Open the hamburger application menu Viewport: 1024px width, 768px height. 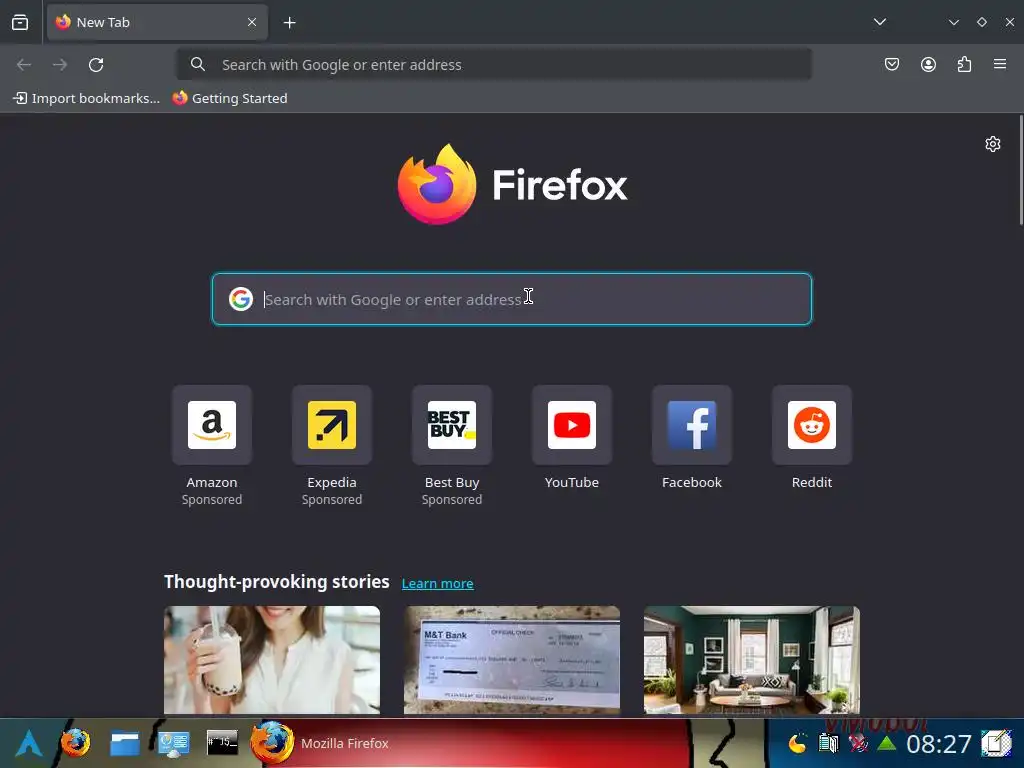tap(1000, 64)
